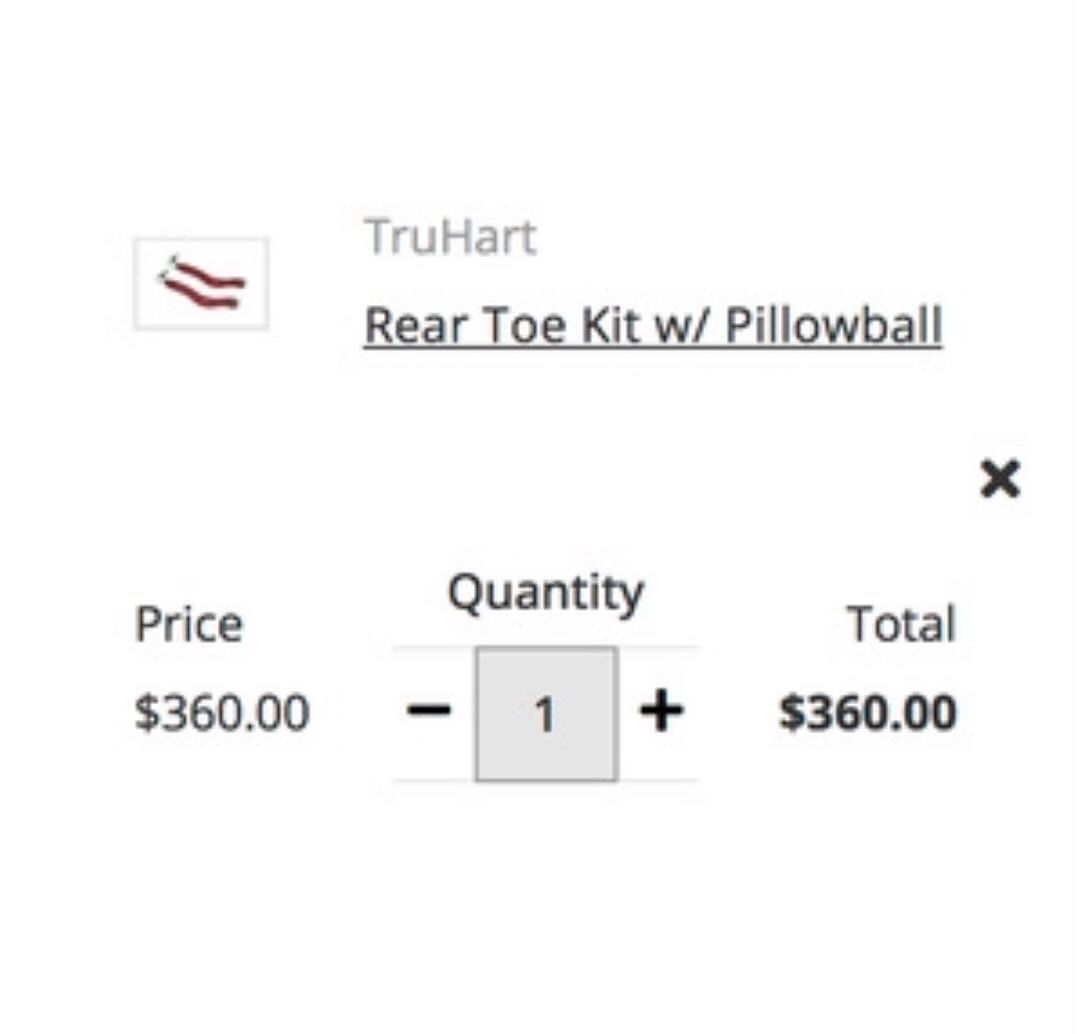Screen dimensions: 1079x1034
Task: Click the bold $360.00 total amount
Action: pyautogui.click(x=867, y=713)
